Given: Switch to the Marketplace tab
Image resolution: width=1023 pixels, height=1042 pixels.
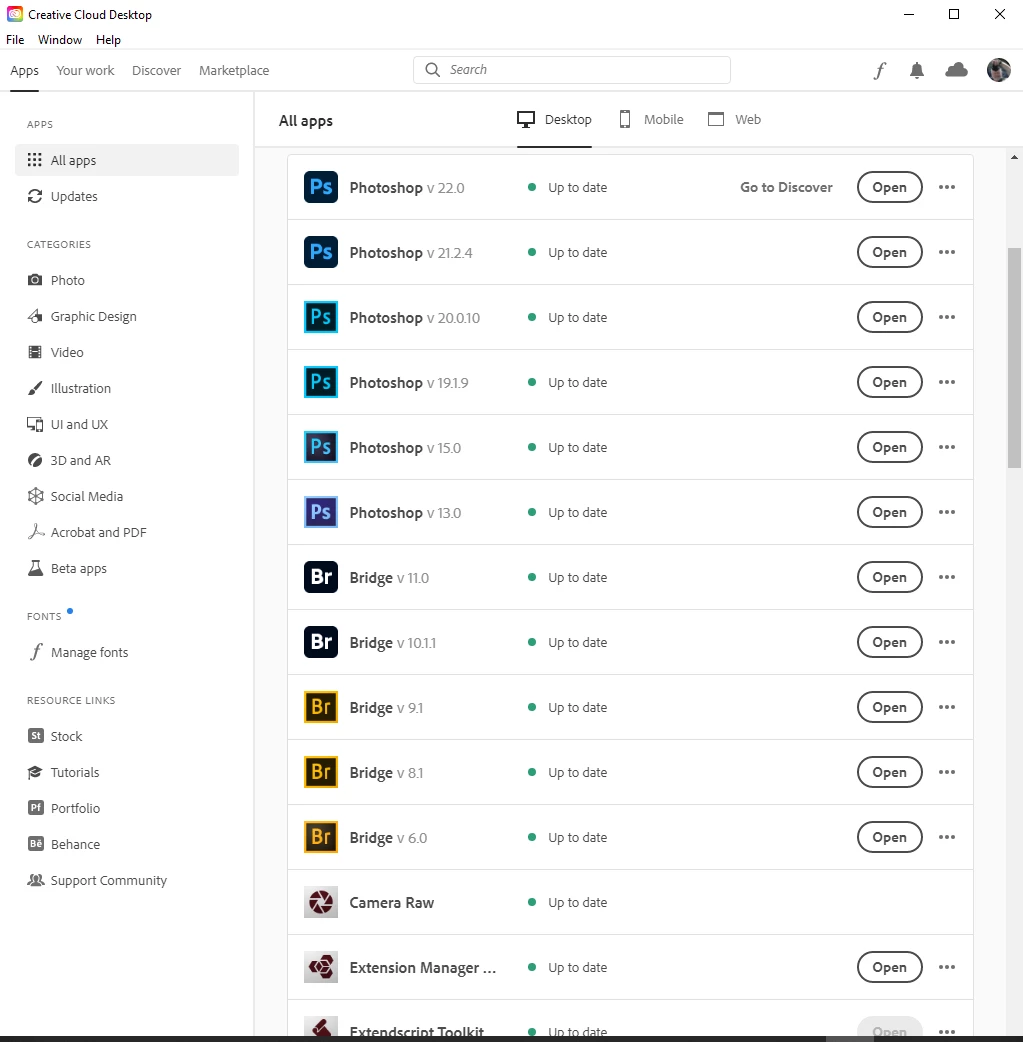Looking at the screenshot, I should (234, 70).
